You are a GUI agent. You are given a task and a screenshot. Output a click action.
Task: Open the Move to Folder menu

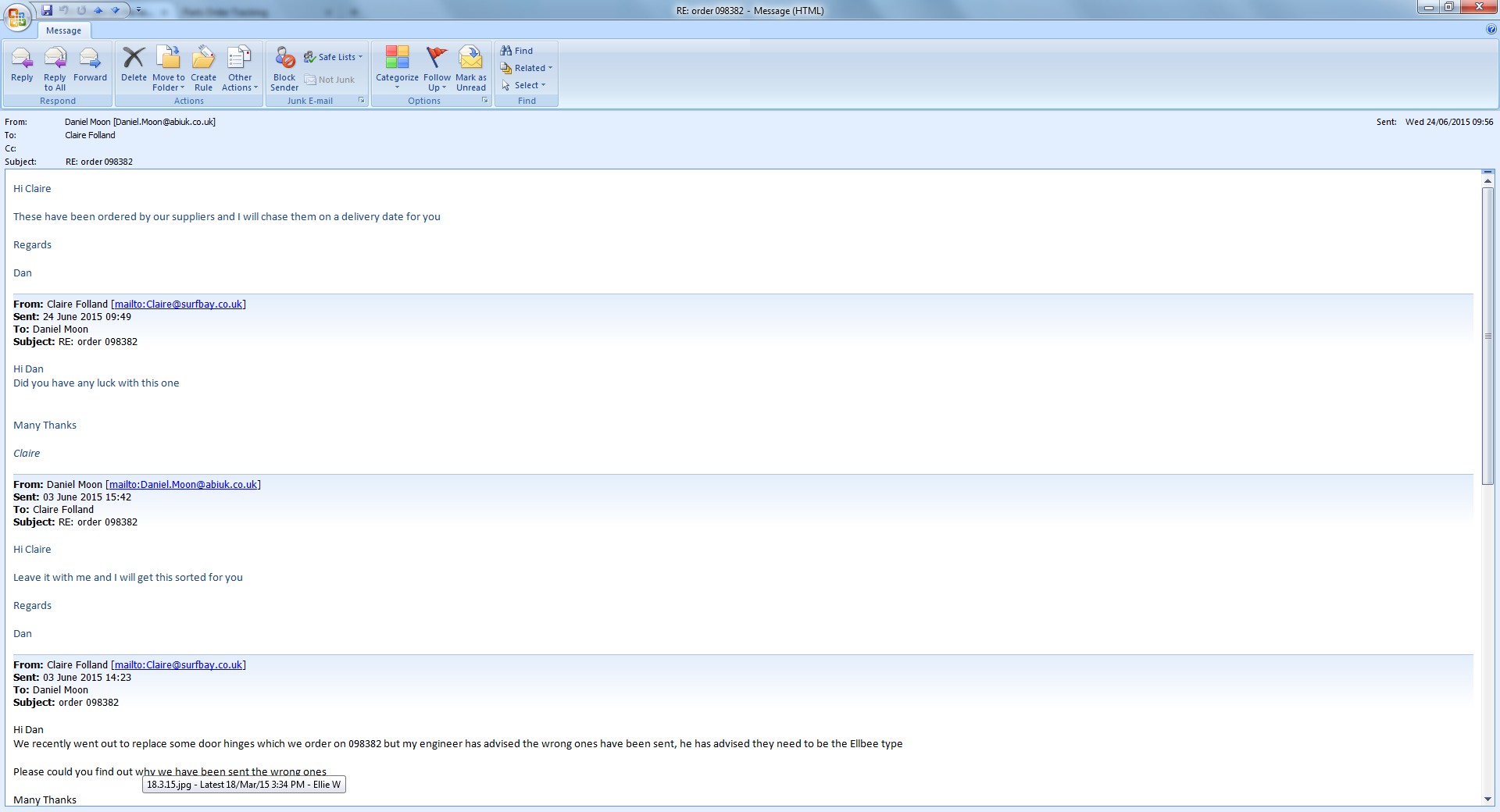169,69
